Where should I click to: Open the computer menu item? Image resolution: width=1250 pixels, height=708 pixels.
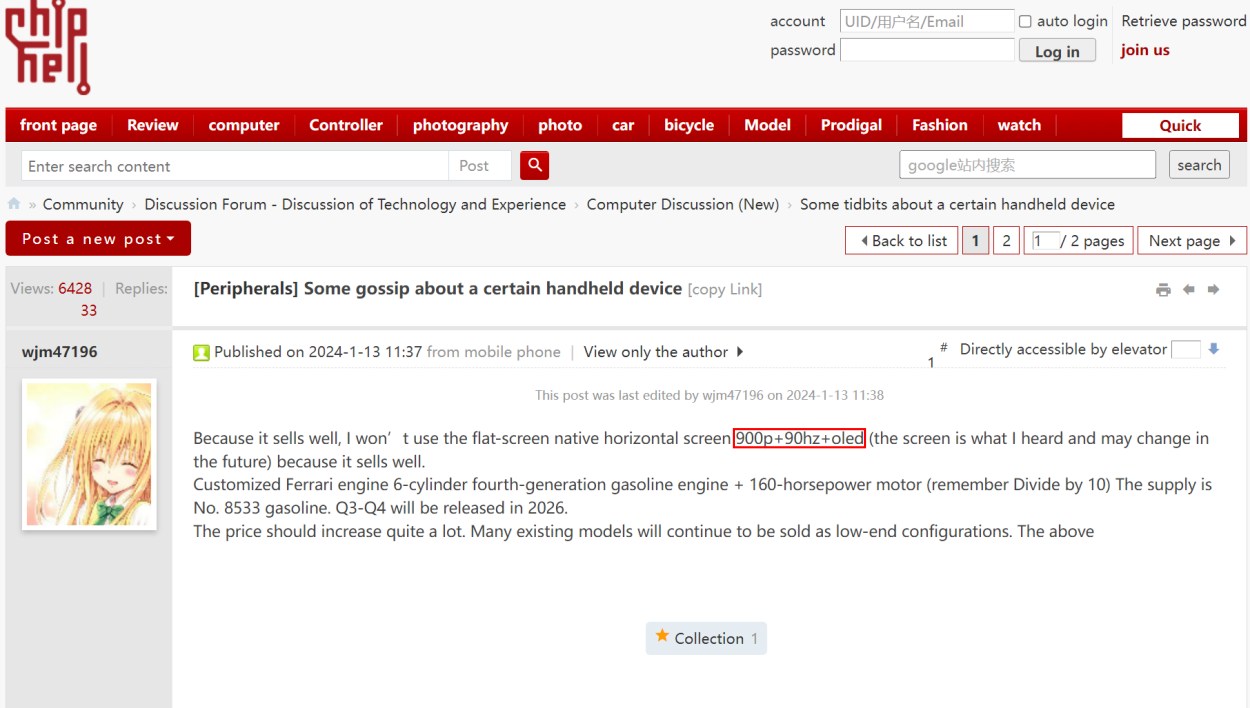pos(243,125)
